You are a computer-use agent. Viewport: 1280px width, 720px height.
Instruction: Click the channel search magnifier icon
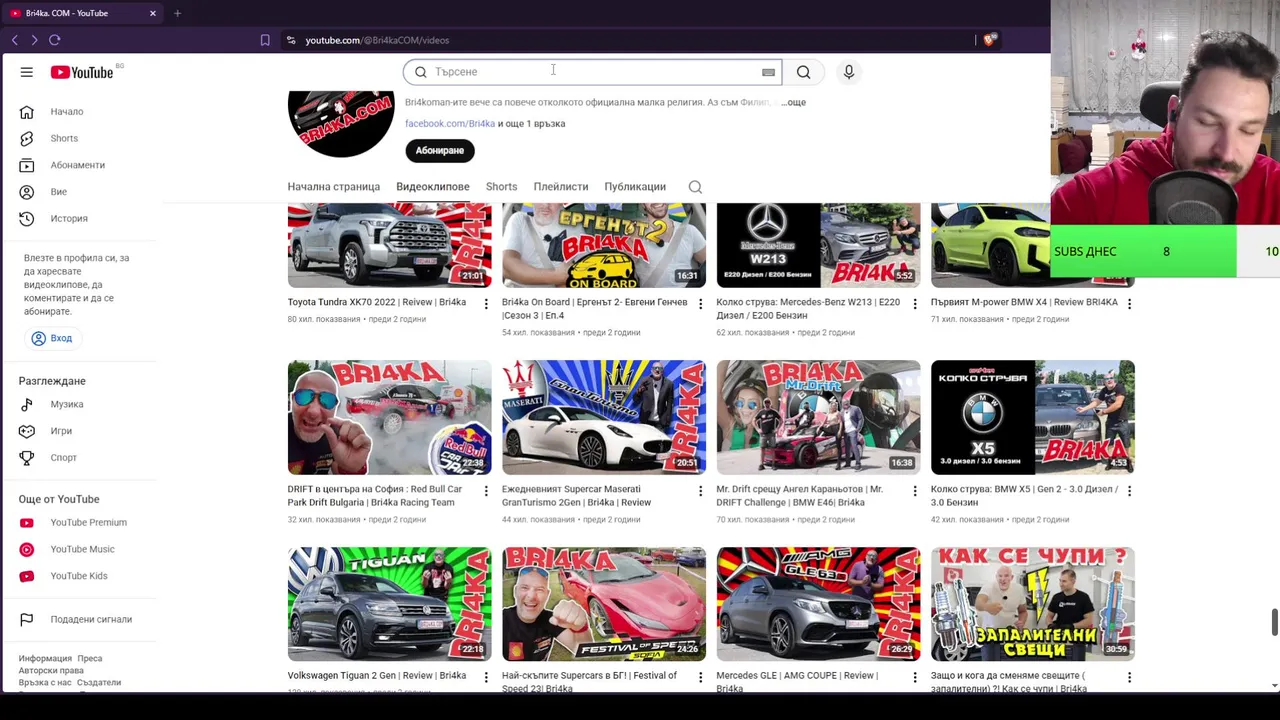tap(695, 187)
